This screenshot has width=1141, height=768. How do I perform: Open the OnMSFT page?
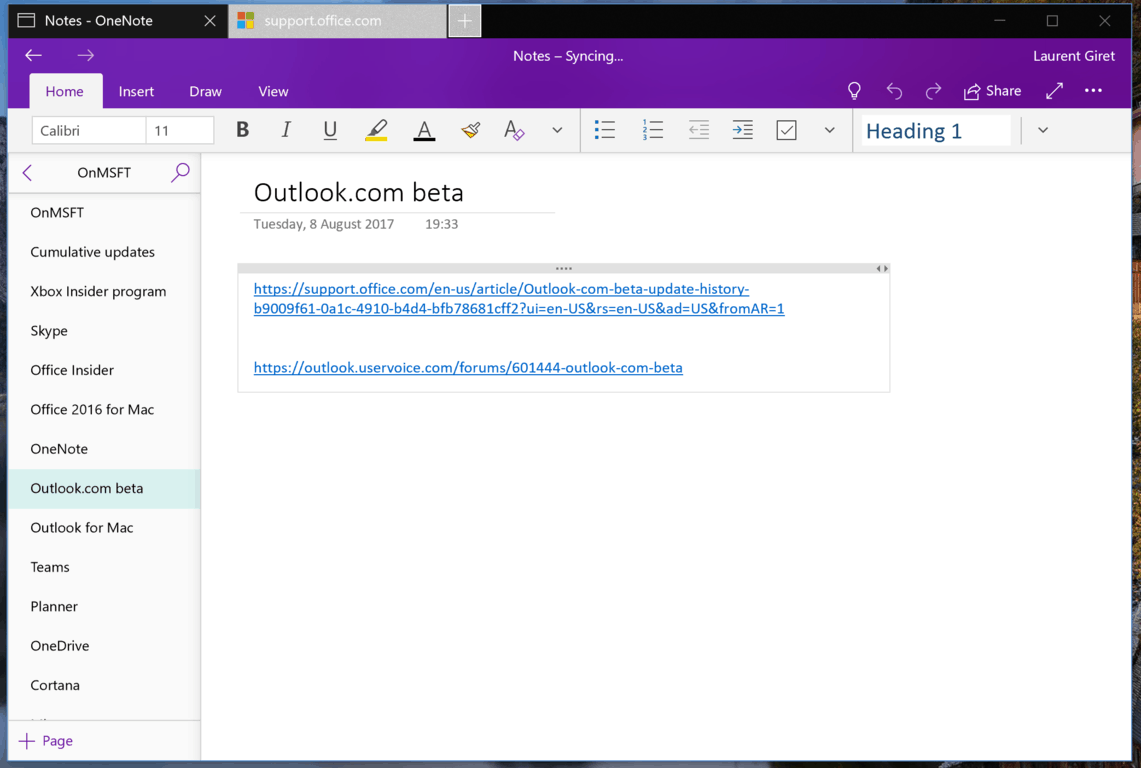tap(104, 213)
